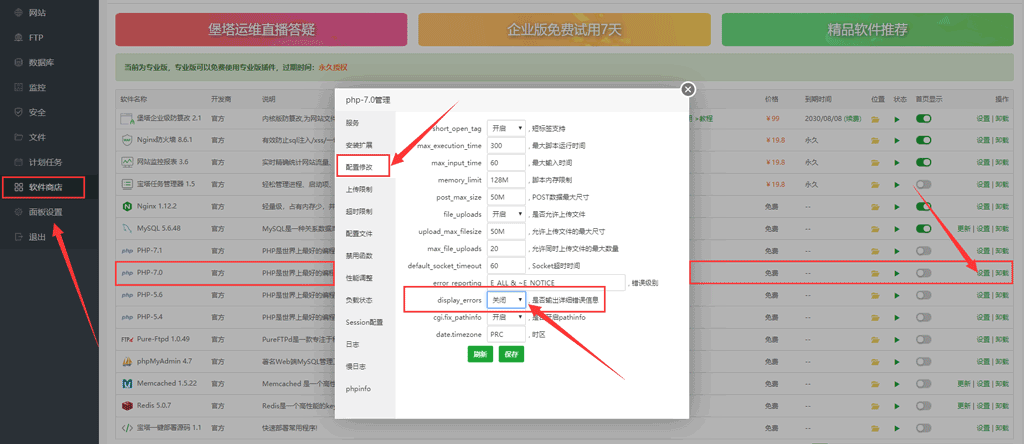Click status play icon for Memcached row
The height and width of the screenshot is (444, 1024).
pos(897,384)
